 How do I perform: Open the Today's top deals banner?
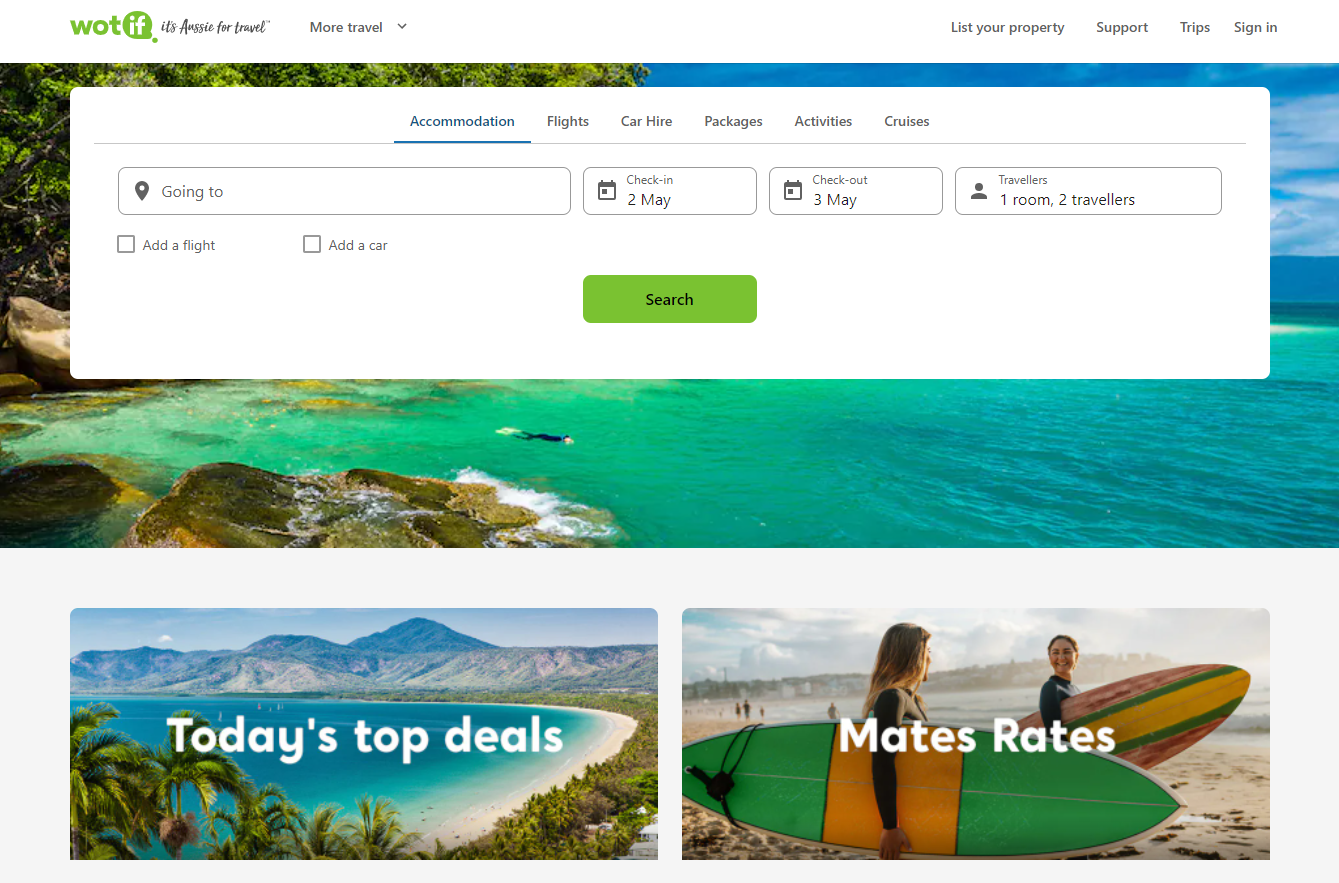(364, 734)
